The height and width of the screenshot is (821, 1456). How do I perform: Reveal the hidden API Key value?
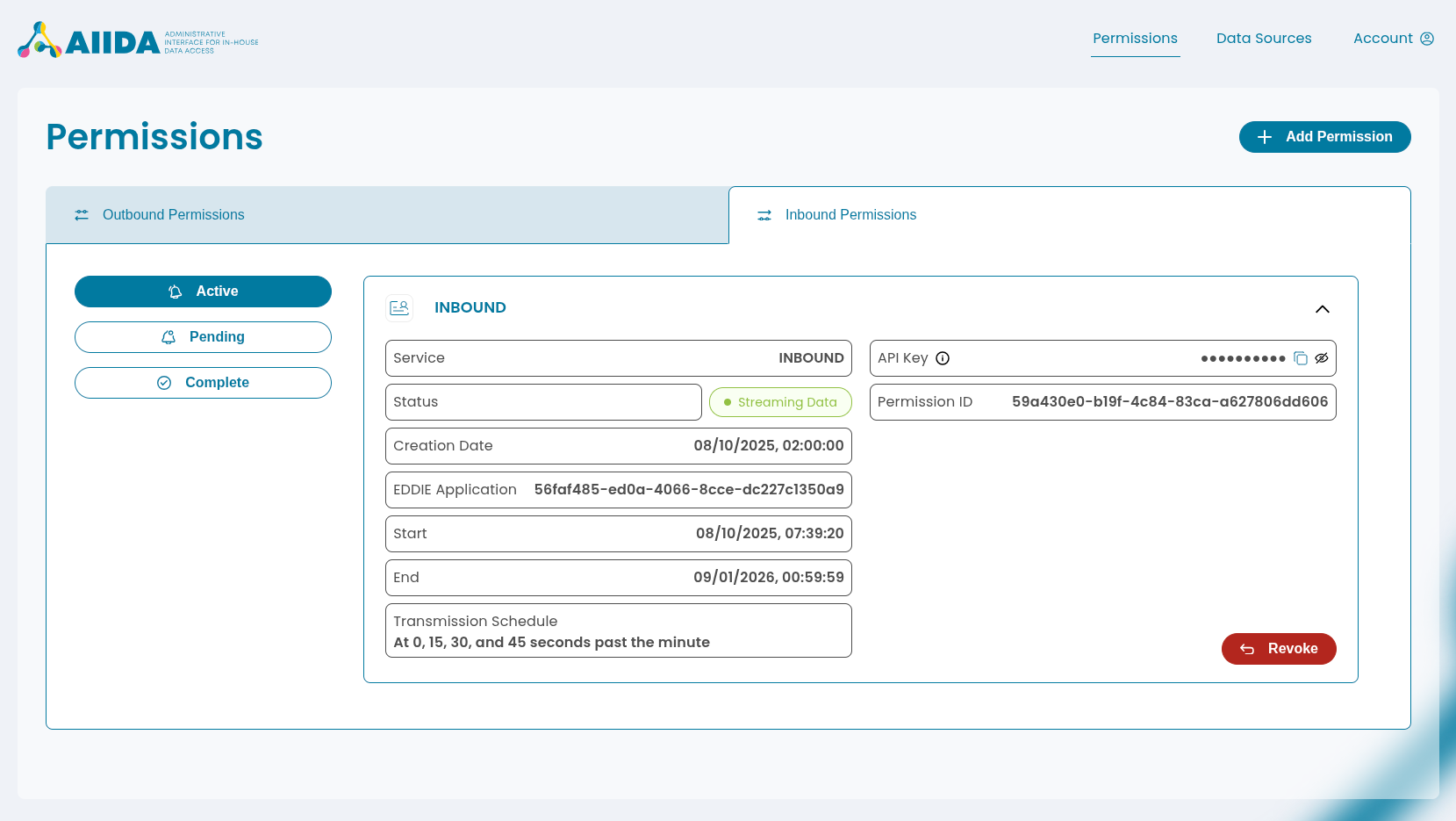tap(1323, 358)
